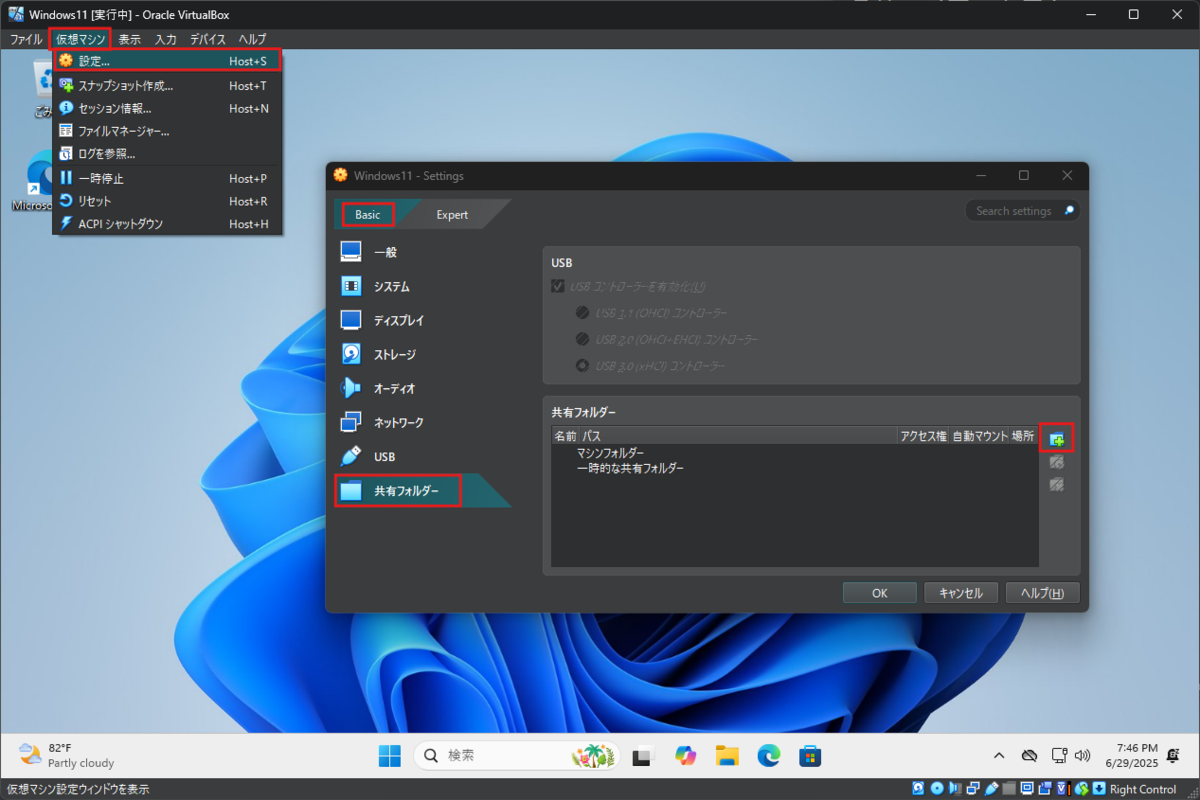Click the network status bar icon
This screenshot has height=800, width=1200.
973,789
